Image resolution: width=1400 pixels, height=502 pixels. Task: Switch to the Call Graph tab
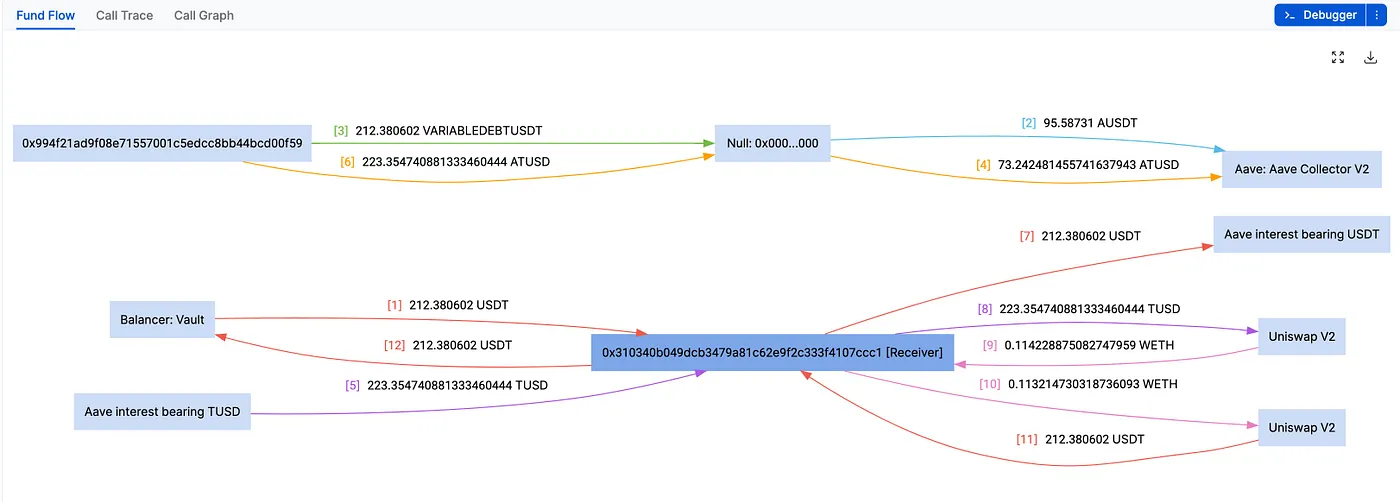[x=204, y=15]
